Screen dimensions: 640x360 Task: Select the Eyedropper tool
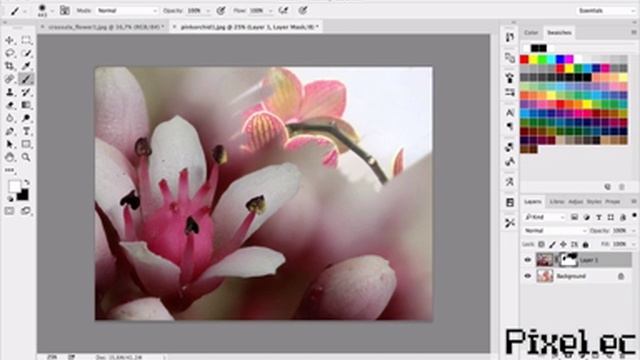(x=26, y=66)
